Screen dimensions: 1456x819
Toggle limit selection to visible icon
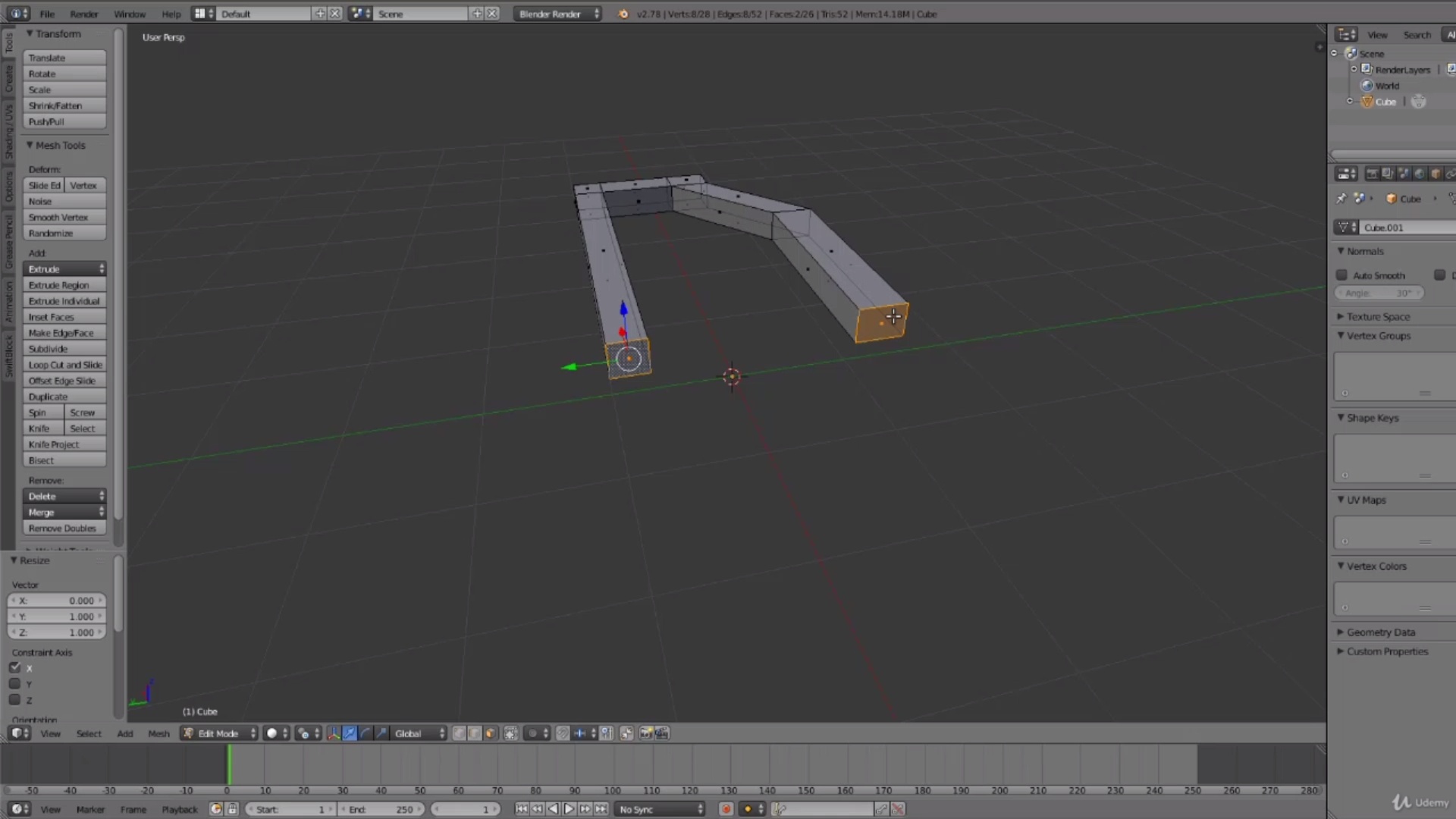[x=511, y=733]
